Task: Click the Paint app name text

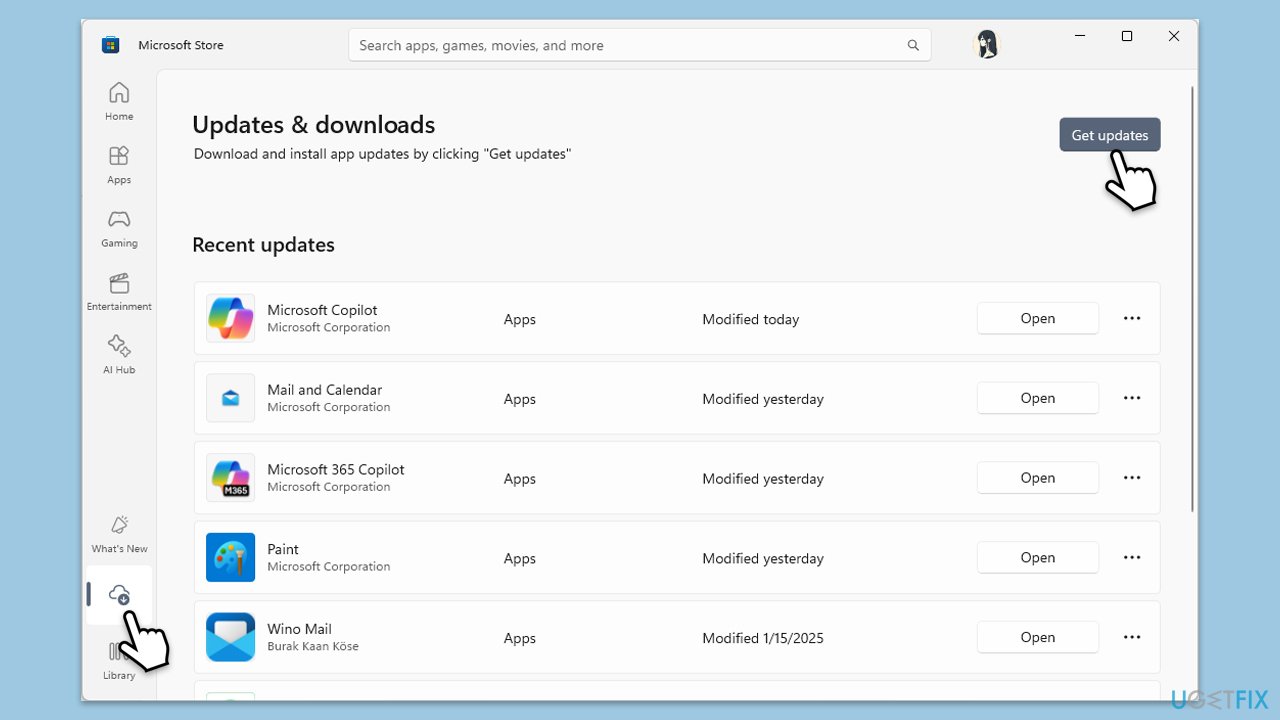Action: [283, 549]
